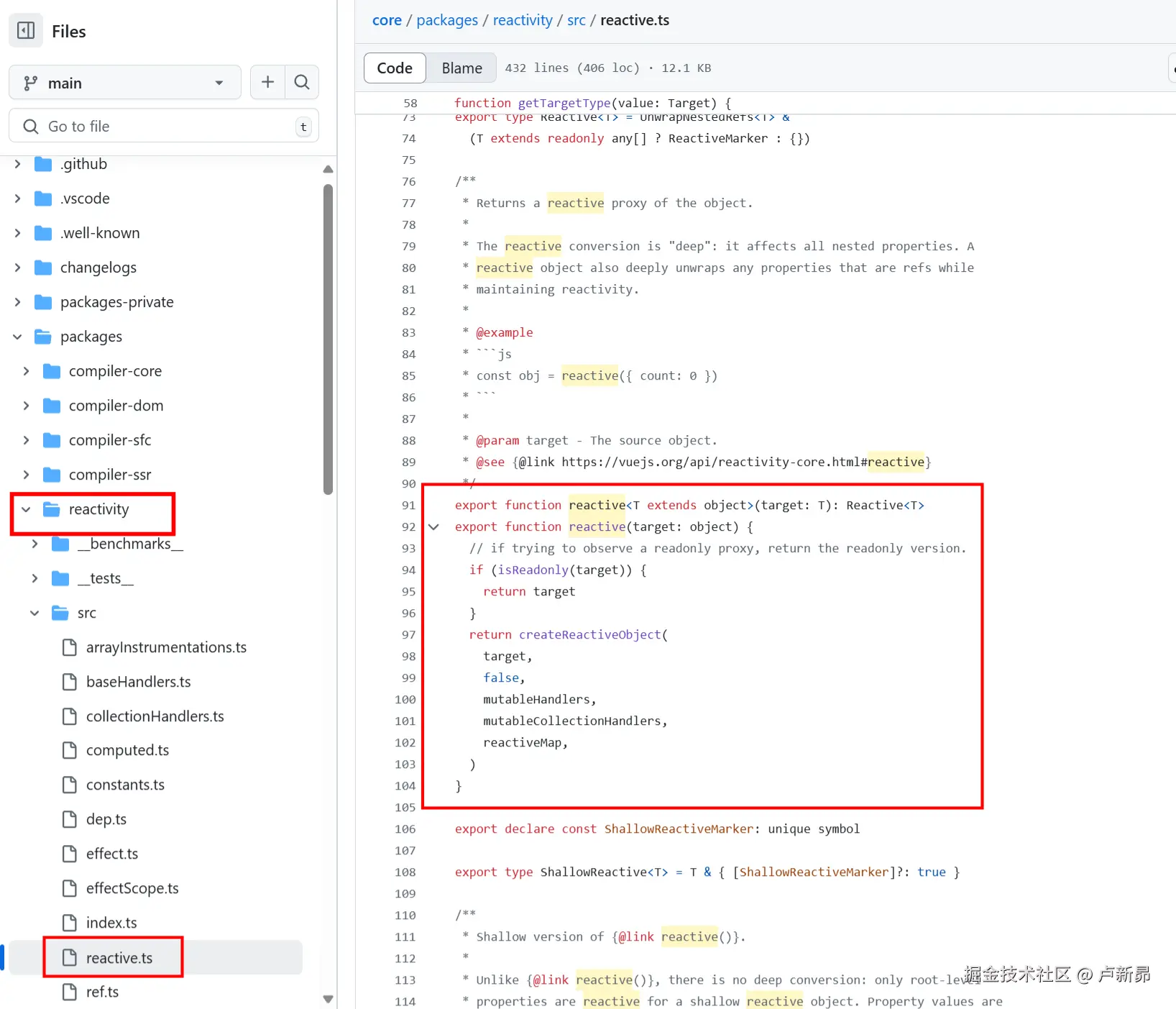Expand the .github folder chevron
Viewport: 1176px width, 1009px height.
18,164
